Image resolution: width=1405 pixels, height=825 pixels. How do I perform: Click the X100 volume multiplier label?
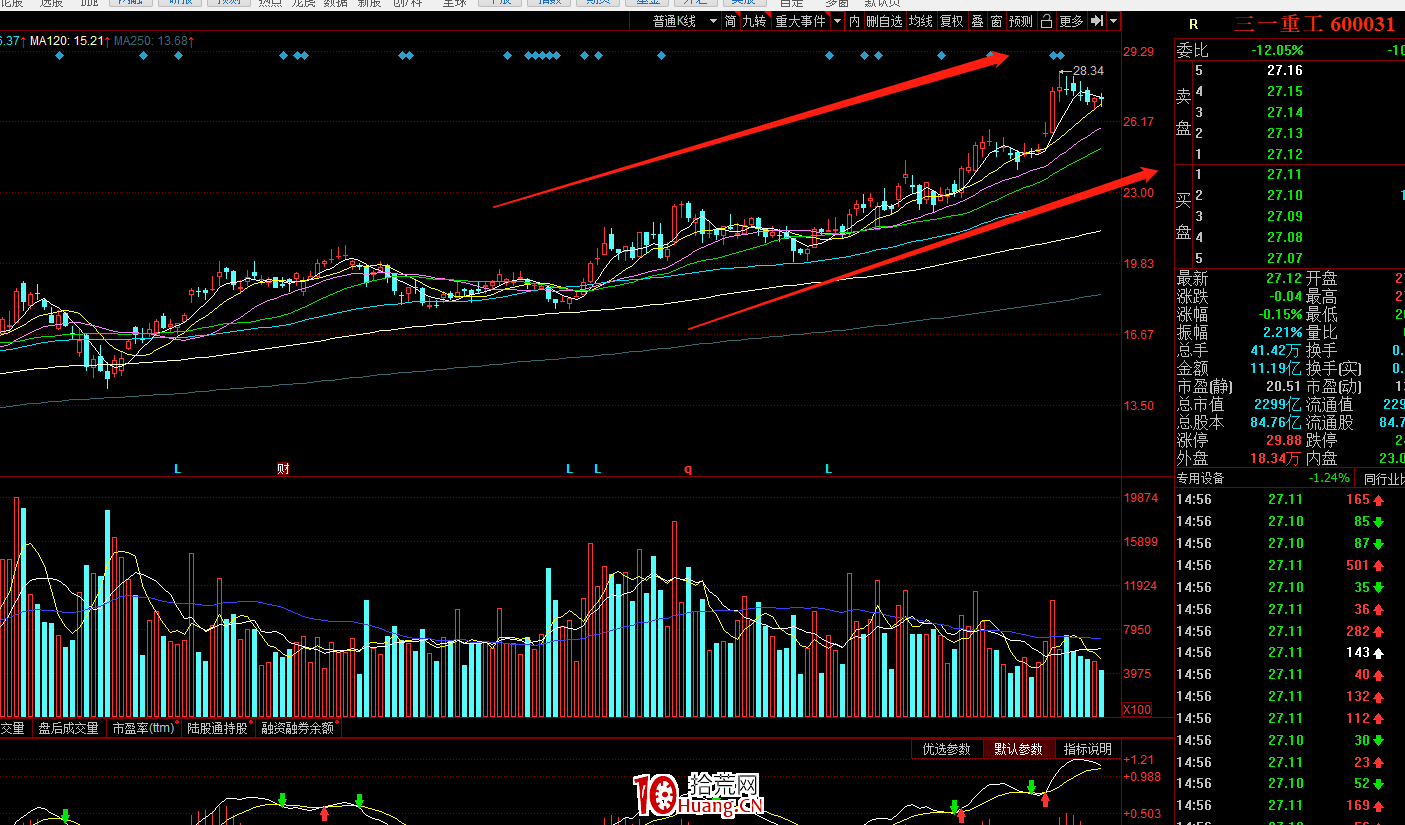tap(1136, 709)
